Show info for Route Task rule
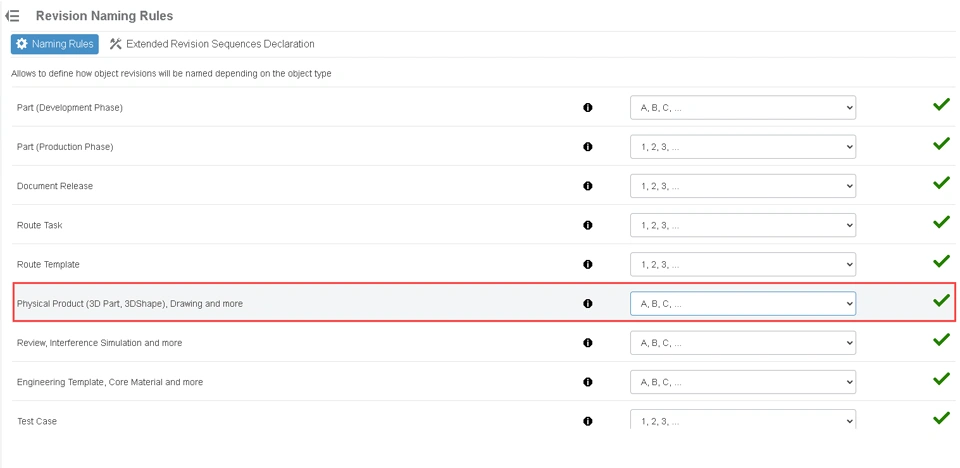960x468 pixels. (588, 225)
